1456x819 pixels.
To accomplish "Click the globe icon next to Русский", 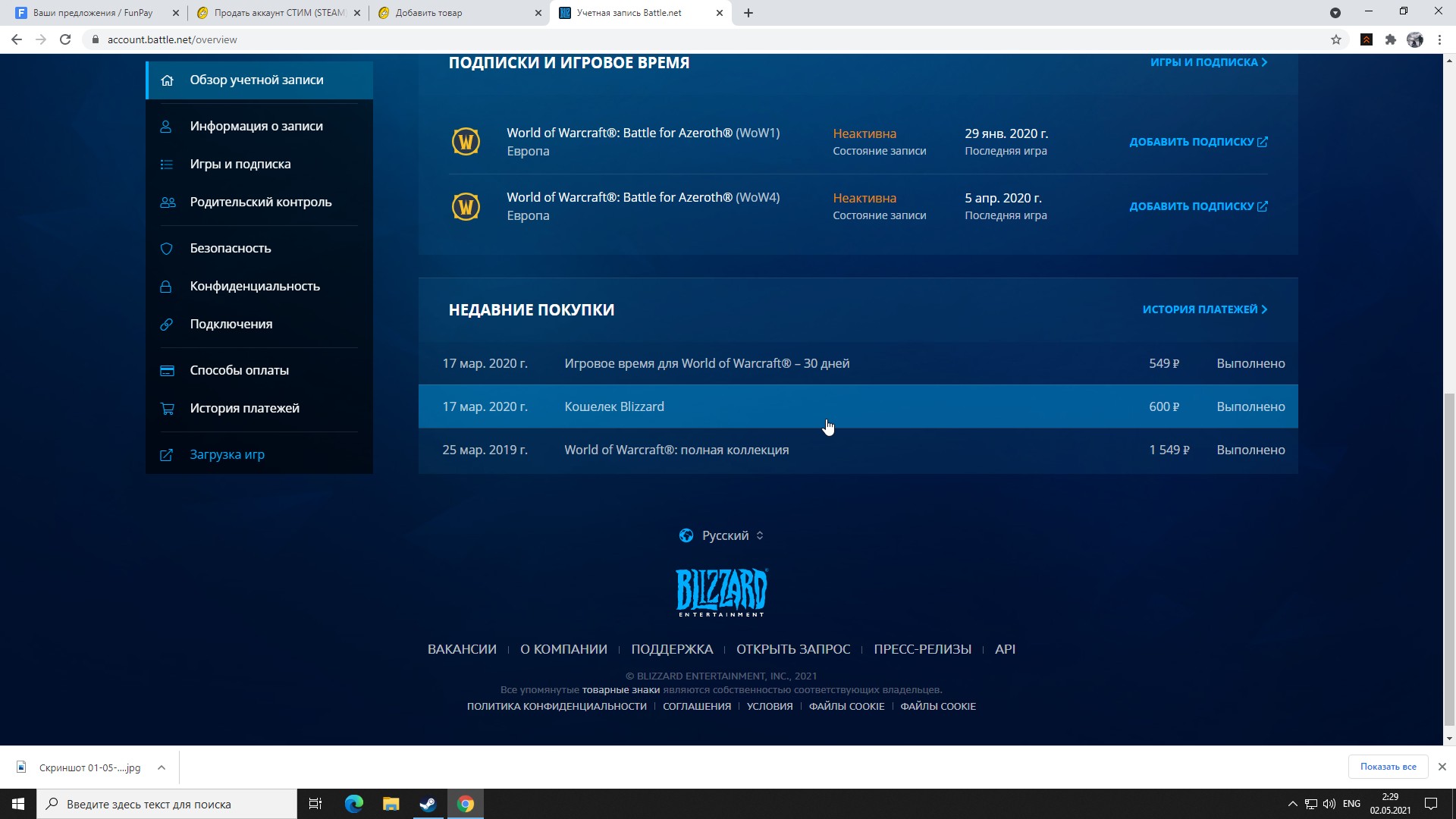I will tap(686, 535).
